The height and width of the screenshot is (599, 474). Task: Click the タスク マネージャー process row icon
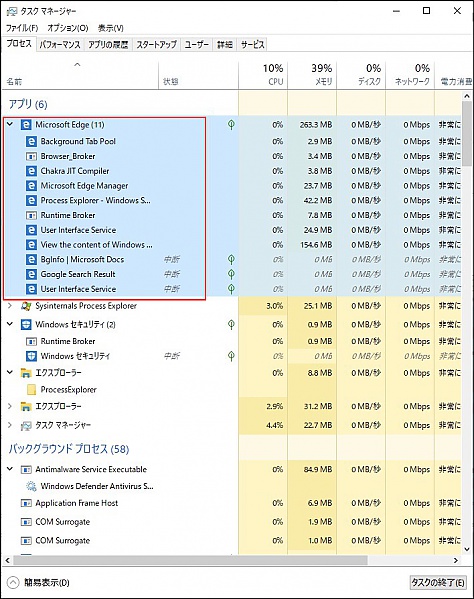tap(26, 425)
